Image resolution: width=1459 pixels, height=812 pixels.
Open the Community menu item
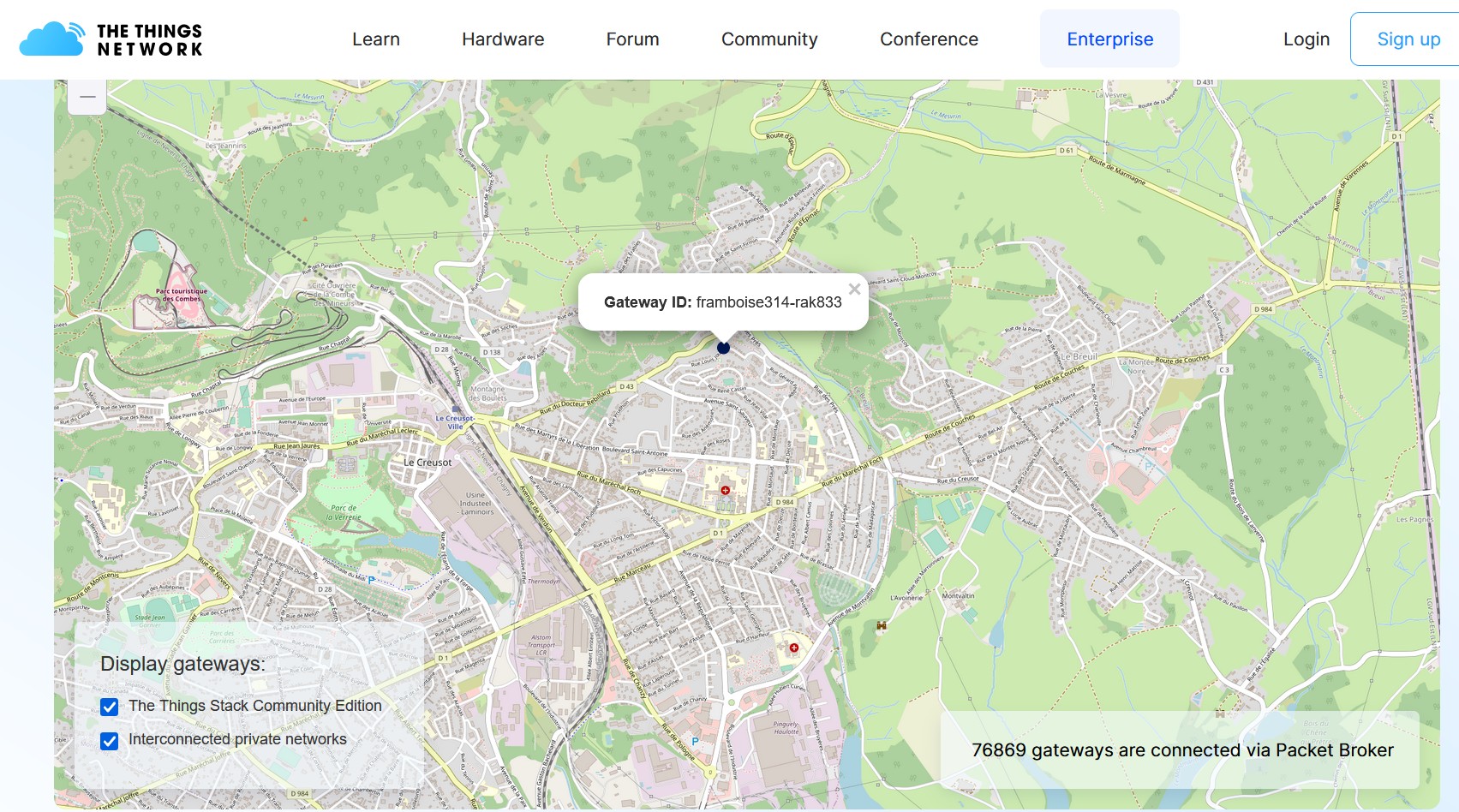(769, 39)
